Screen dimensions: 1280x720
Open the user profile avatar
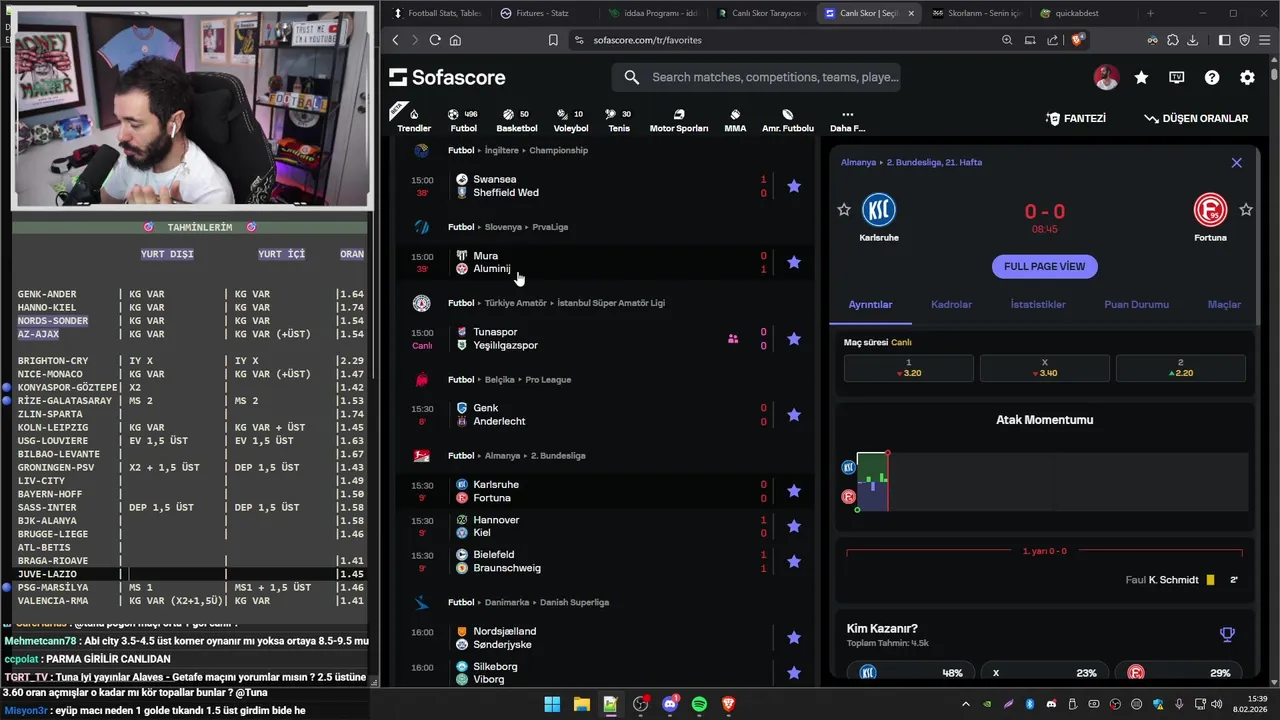[1106, 77]
